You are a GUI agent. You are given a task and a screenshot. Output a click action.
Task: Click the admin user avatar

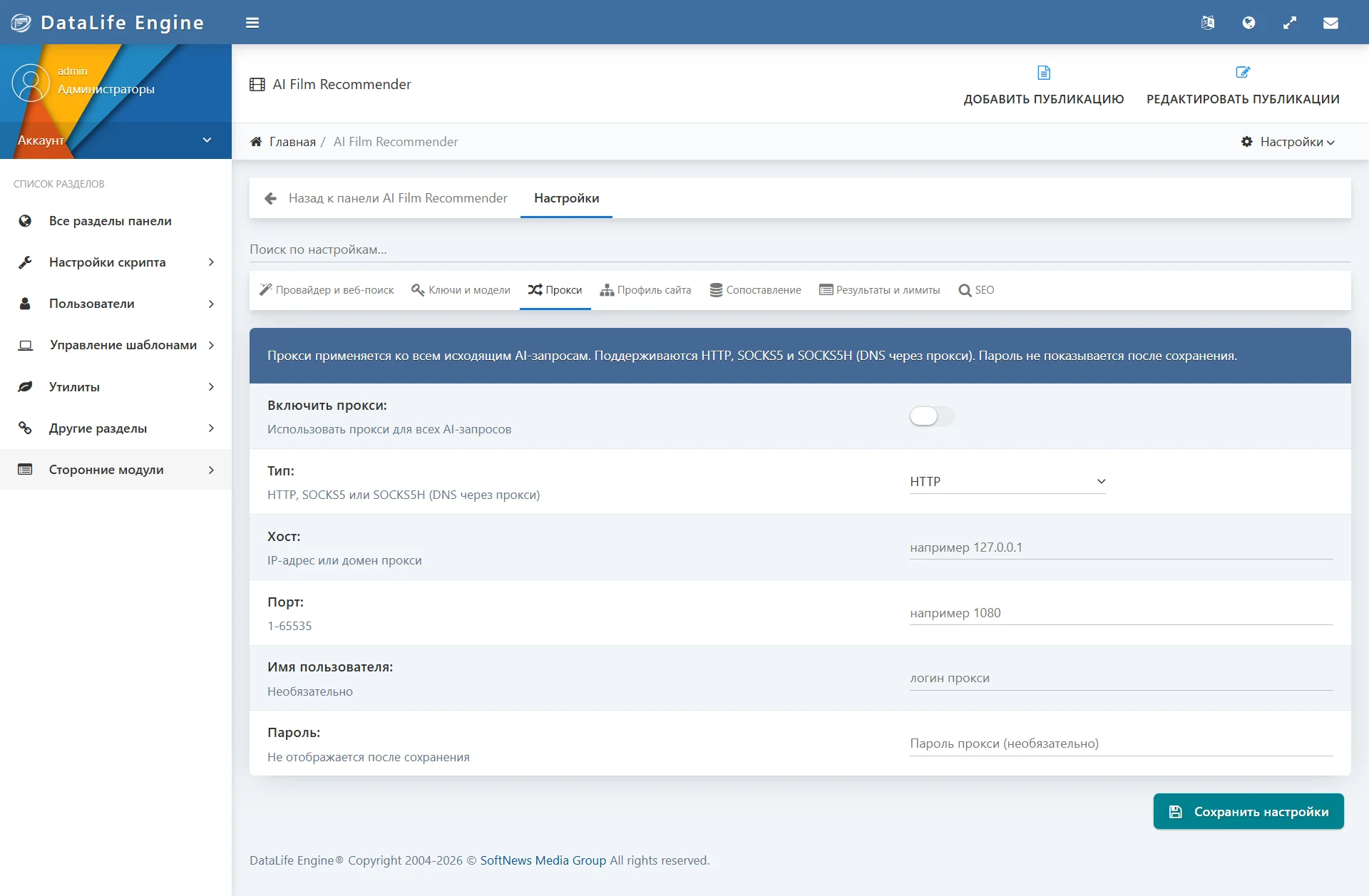tap(31, 83)
